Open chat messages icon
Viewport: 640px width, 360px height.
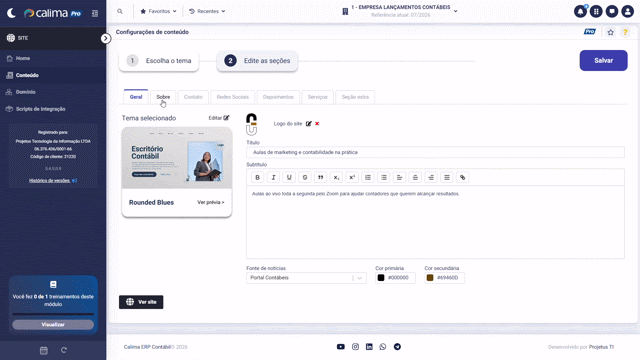[x=612, y=11]
